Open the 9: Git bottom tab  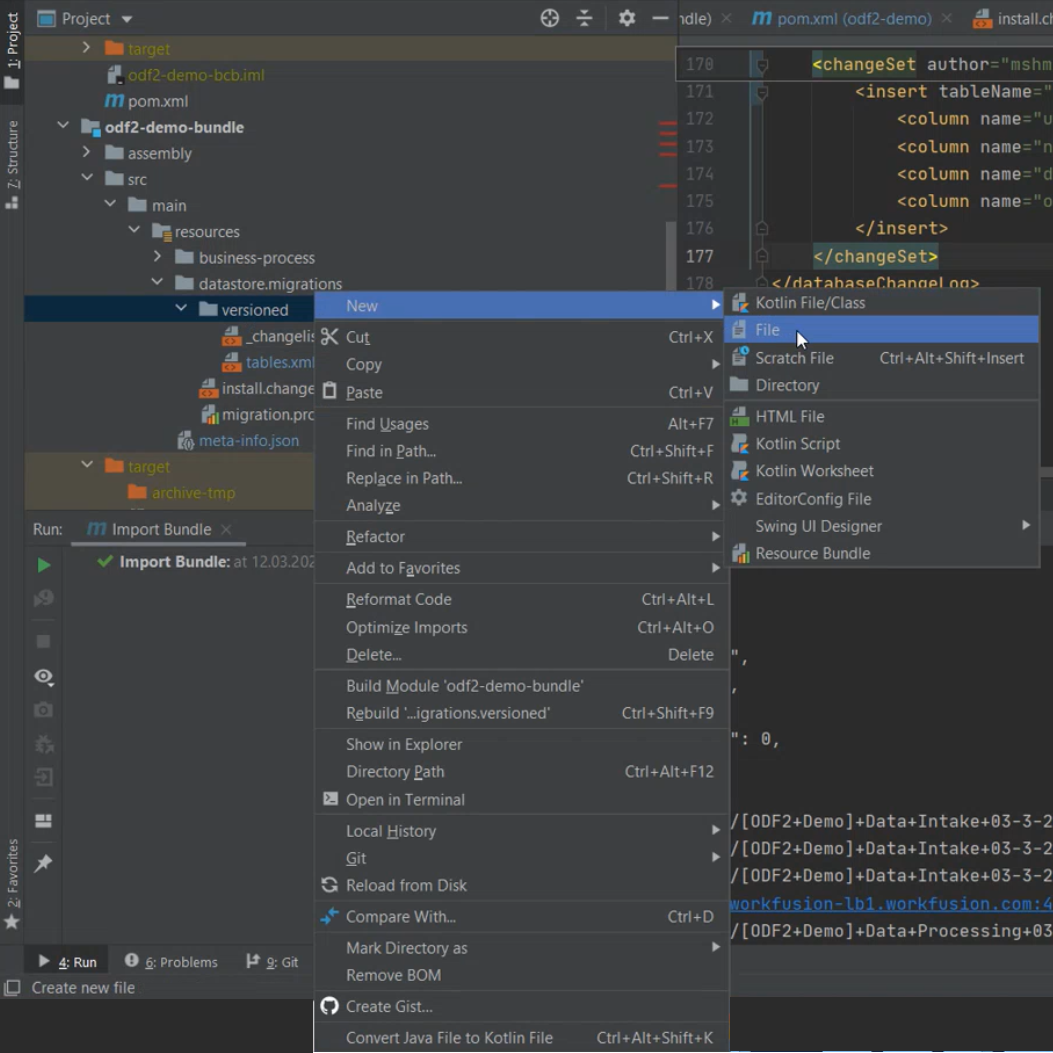tap(272, 962)
